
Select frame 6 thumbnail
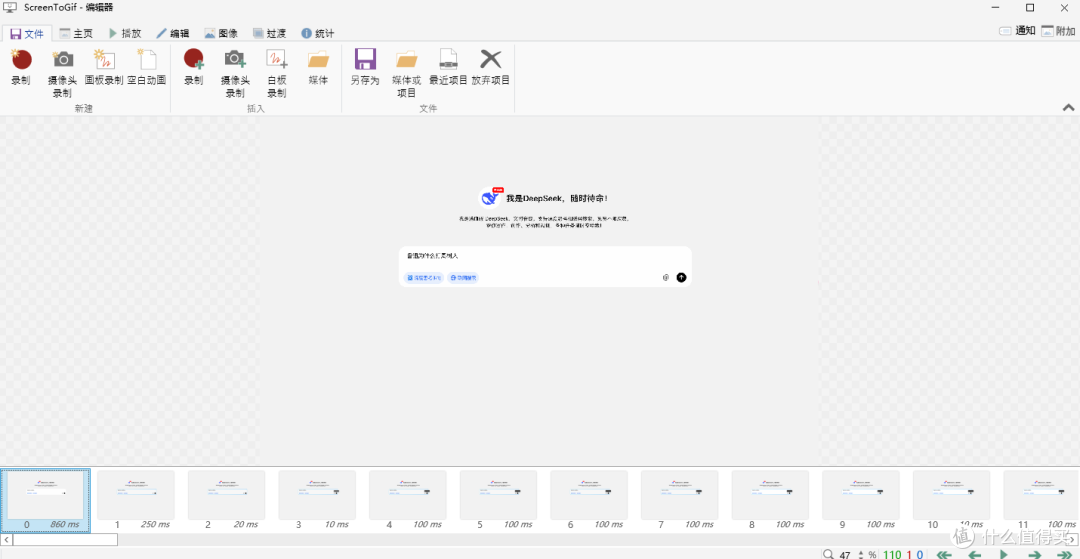[x=589, y=500]
